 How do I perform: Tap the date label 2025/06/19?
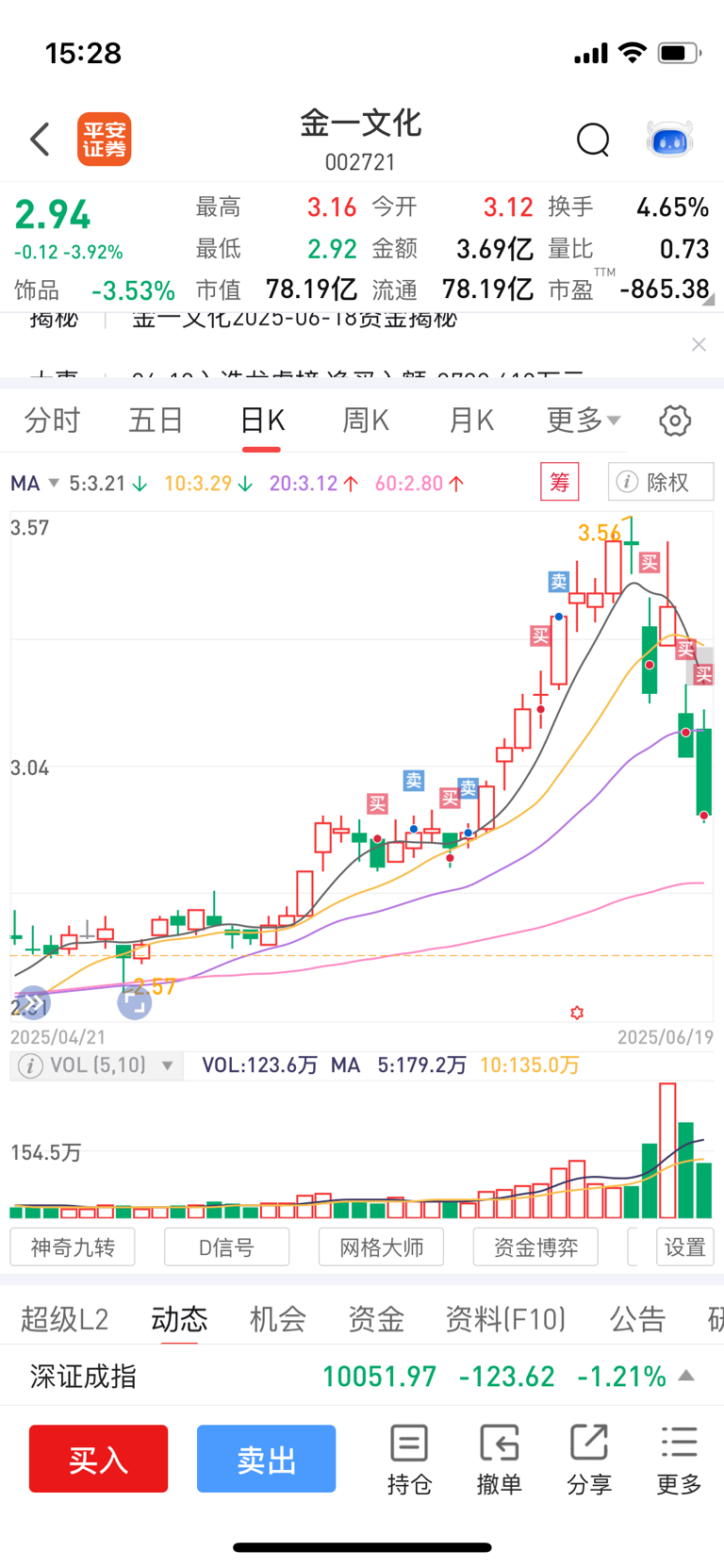click(665, 1037)
